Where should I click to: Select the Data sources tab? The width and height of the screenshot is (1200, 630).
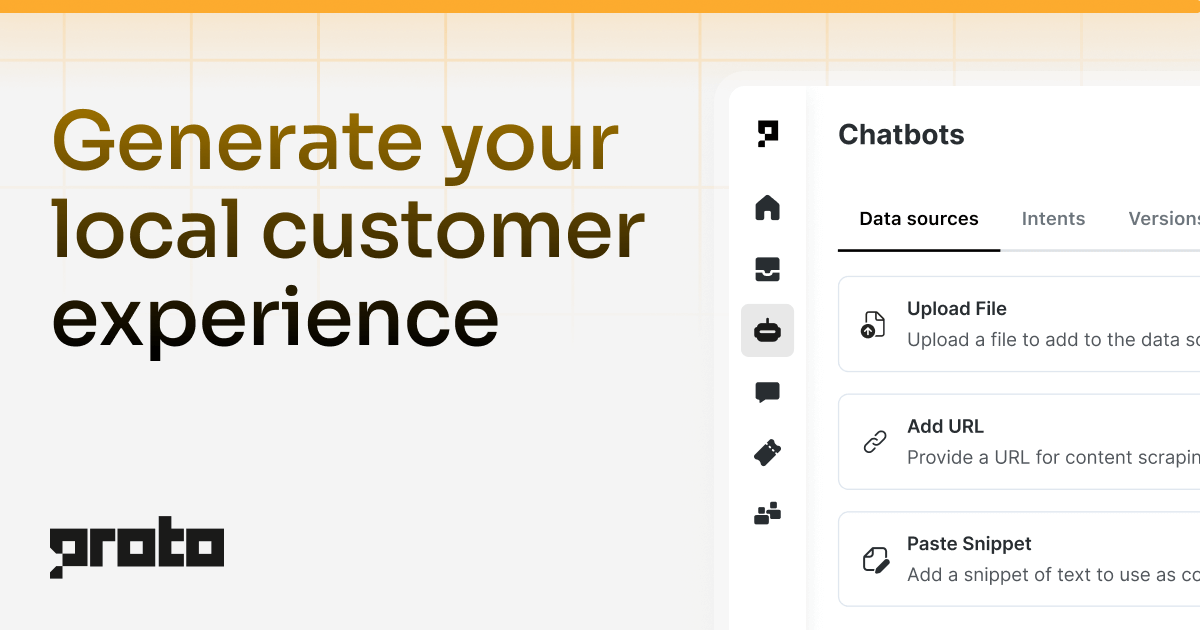tap(918, 218)
